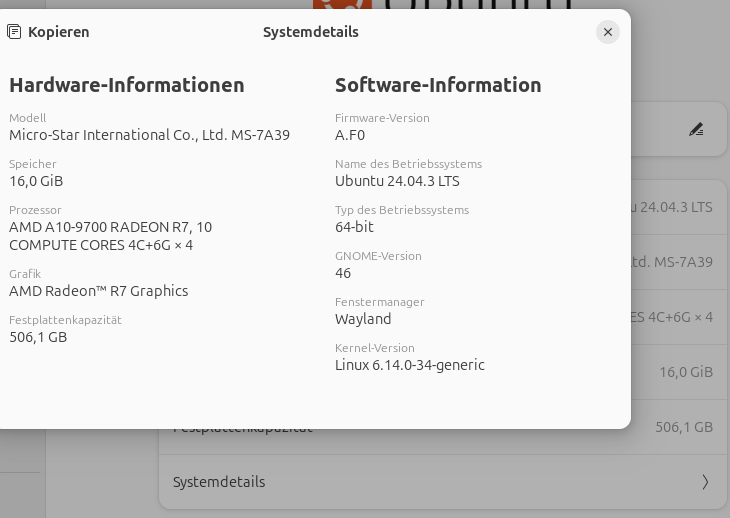Click the GNOME version 46 value
This screenshot has width=730, height=518.
tap(343, 273)
